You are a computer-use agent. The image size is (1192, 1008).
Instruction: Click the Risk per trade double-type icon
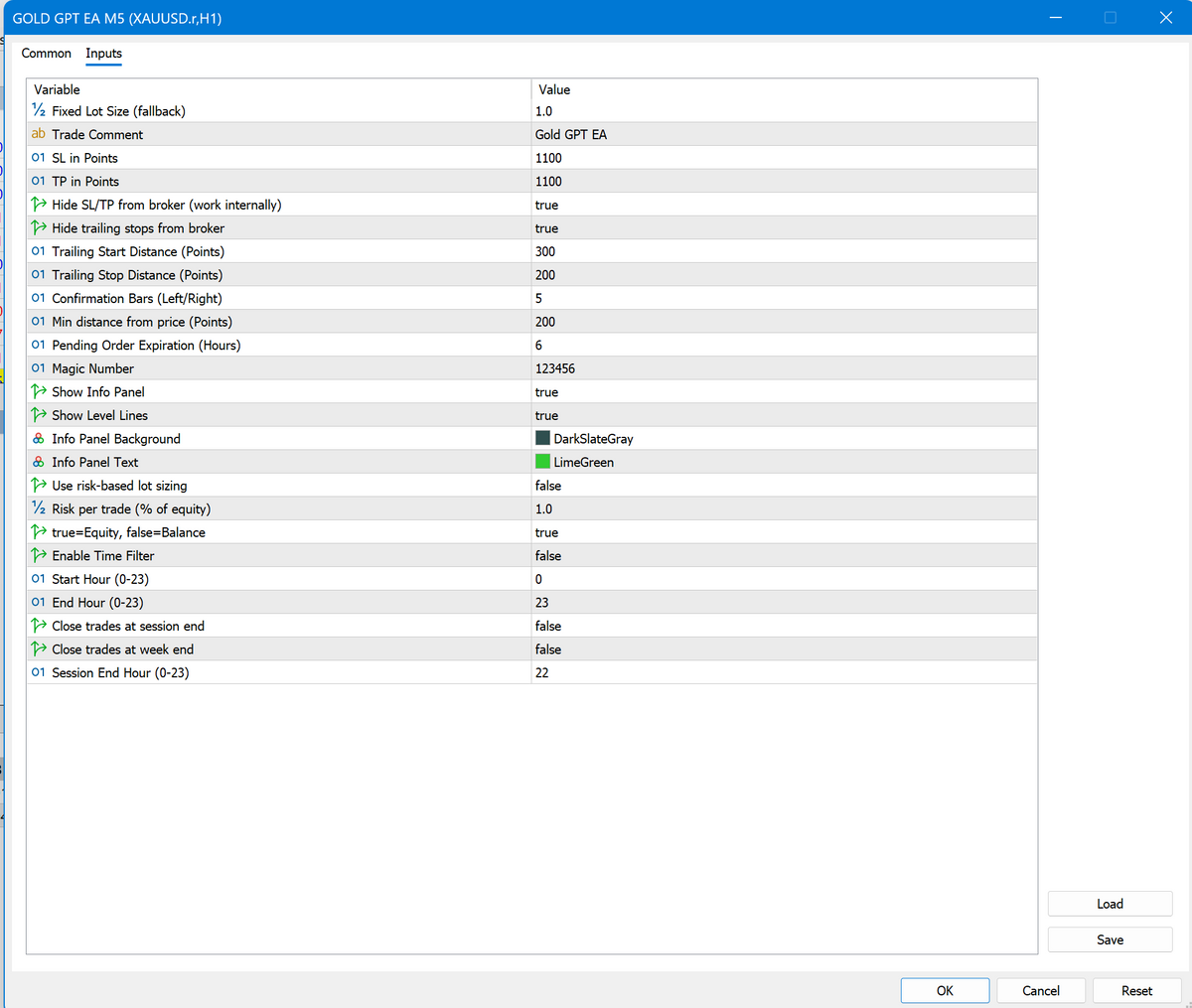click(x=38, y=508)
